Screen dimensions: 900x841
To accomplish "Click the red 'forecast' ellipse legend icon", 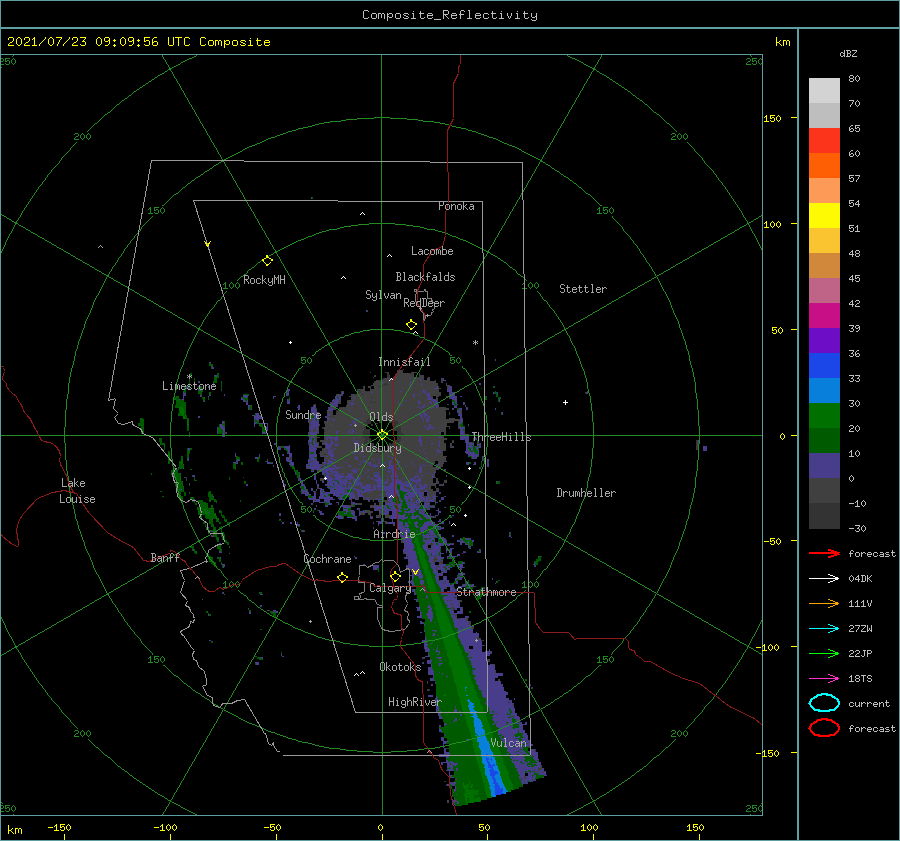I will pyautogui.click(x=824, y=728).
